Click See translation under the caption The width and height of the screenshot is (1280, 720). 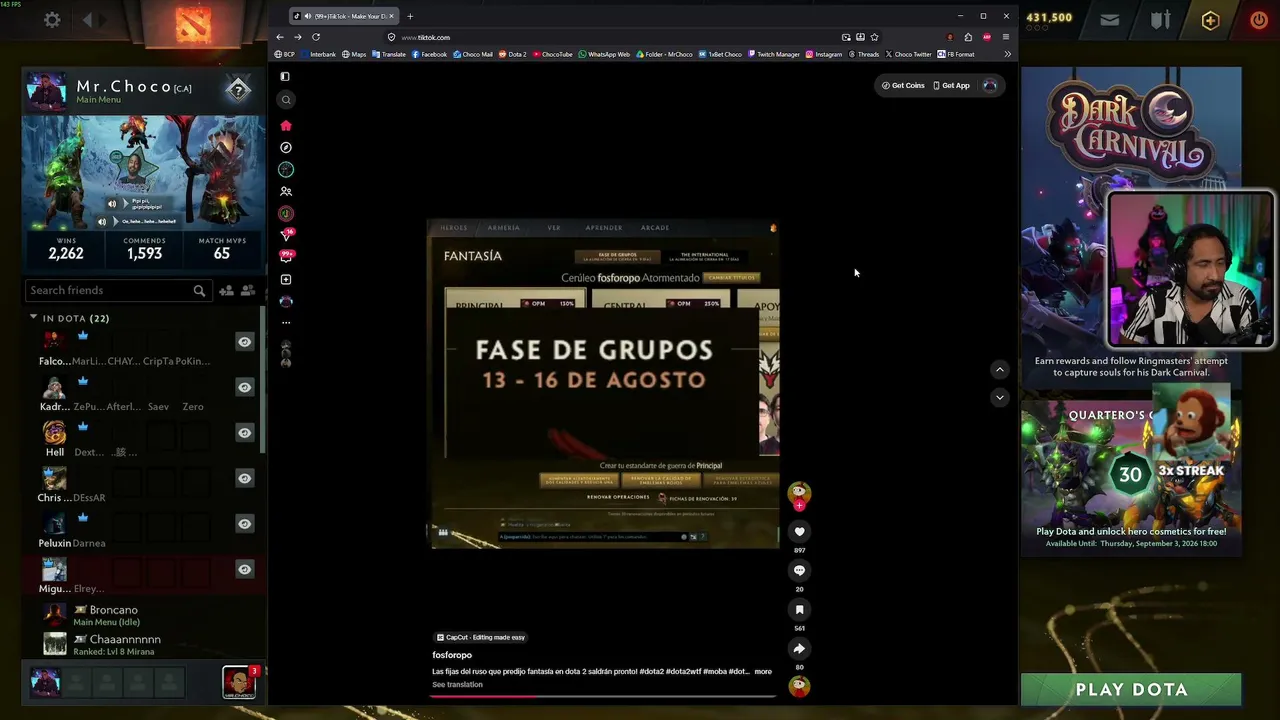pyautogui.click(x=457, y=685)
